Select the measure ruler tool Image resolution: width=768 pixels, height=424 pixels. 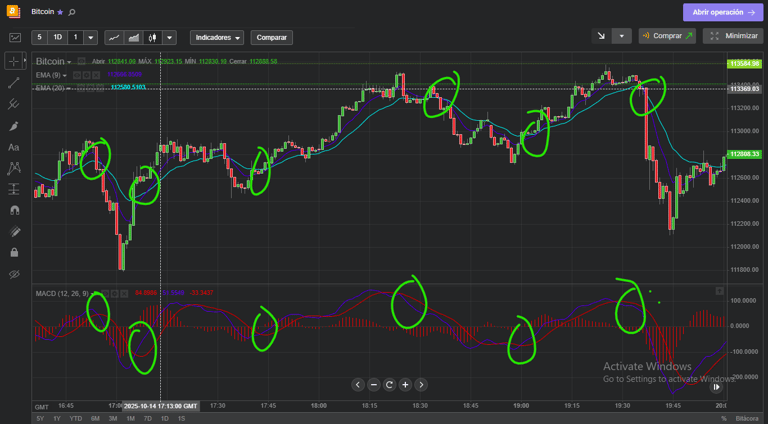[14, 189]
